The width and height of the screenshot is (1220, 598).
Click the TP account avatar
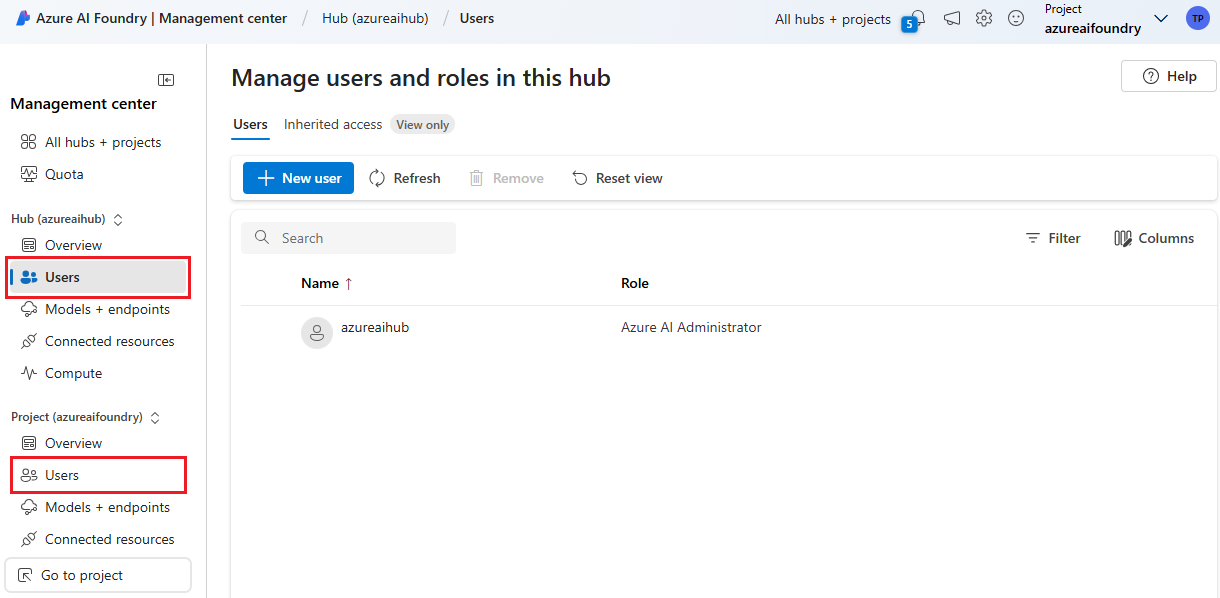pyautogui.click(x=1197, y=18)
